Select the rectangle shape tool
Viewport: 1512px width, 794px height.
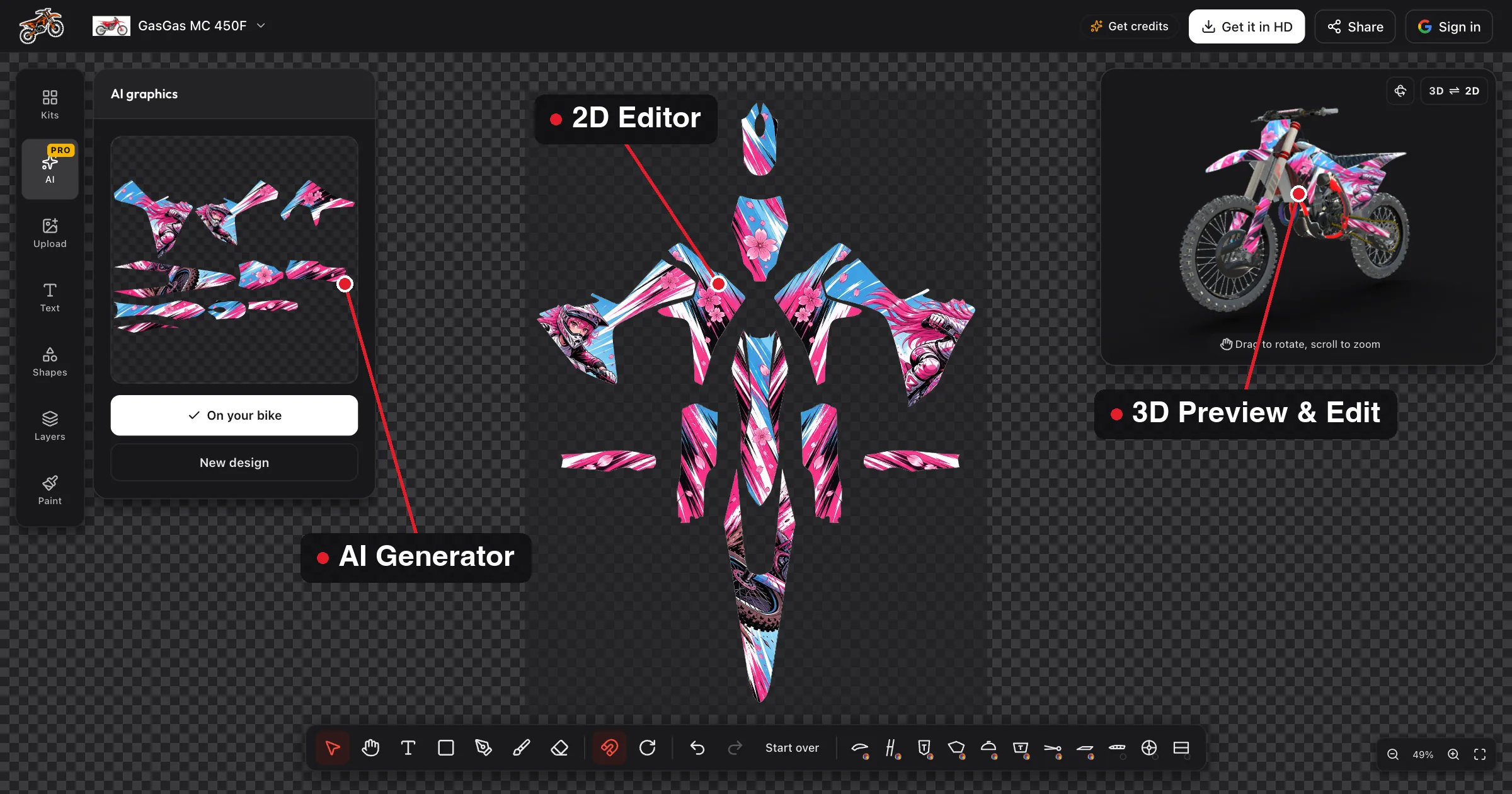[x=446, y=748]
